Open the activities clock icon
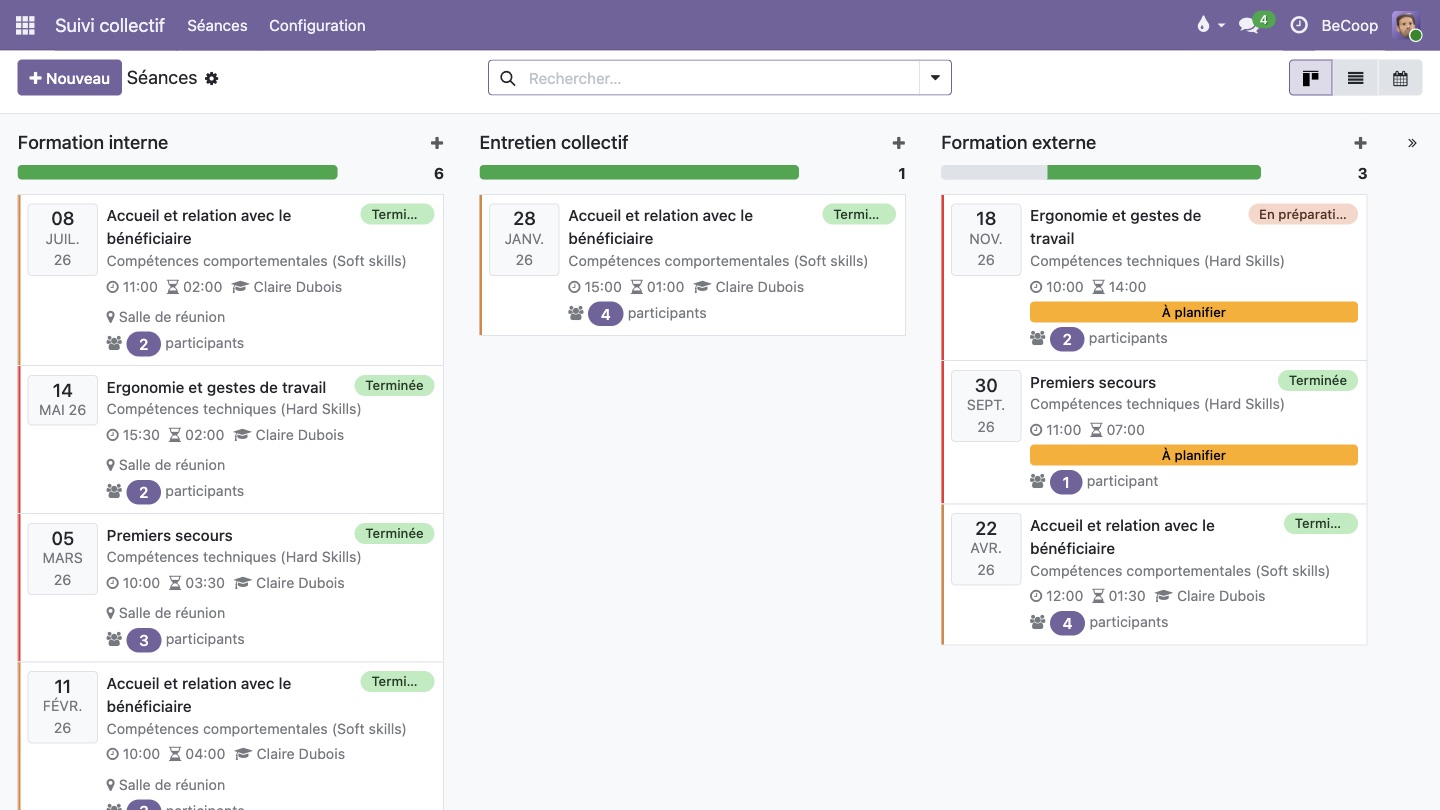Image resolution: width=1440 pixels, height=810 pixels. (x=1299, y=25)
